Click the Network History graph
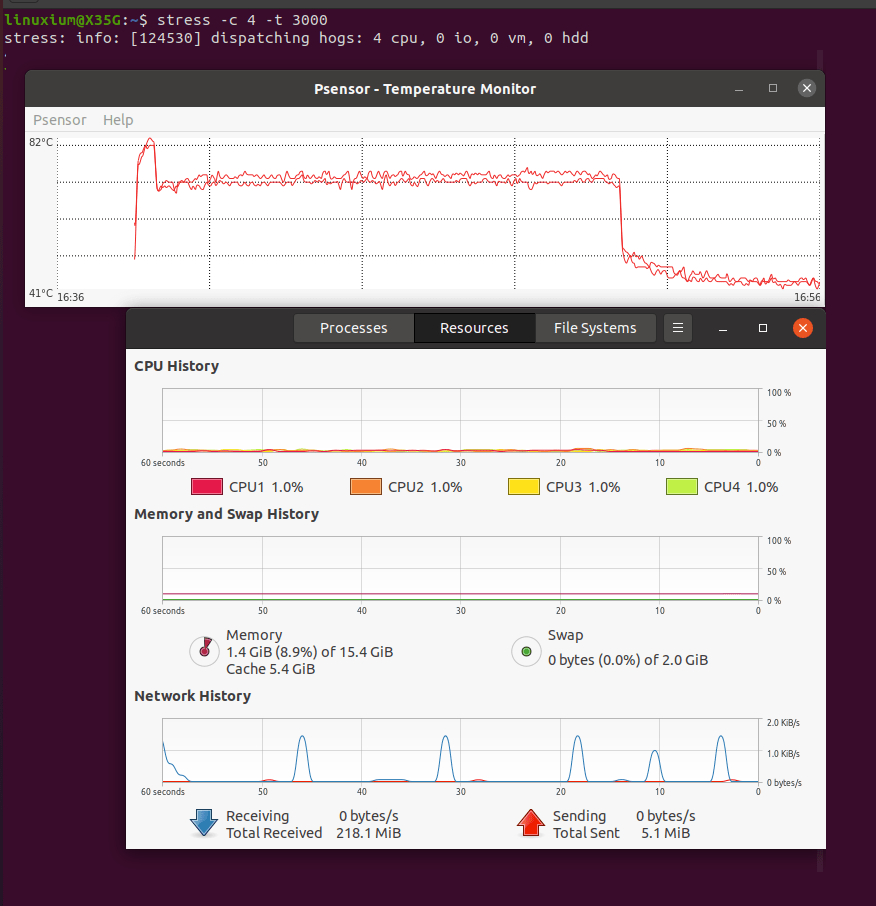Image resolution: width=876 pixels, height=906 pixels. [461, 751]
